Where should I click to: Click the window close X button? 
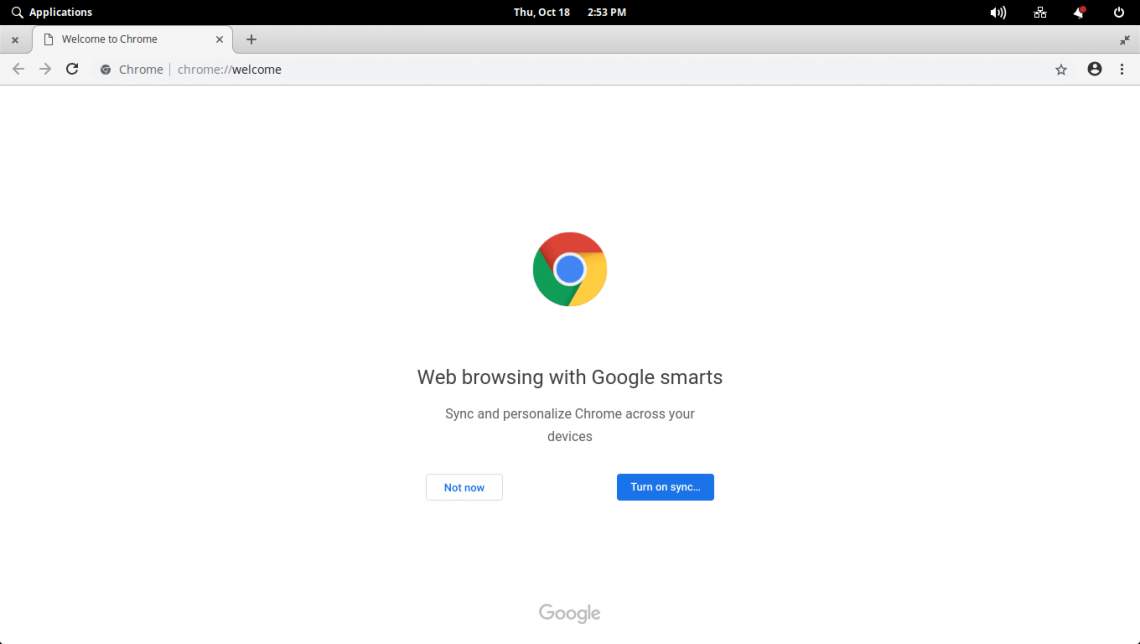(15, 40)
